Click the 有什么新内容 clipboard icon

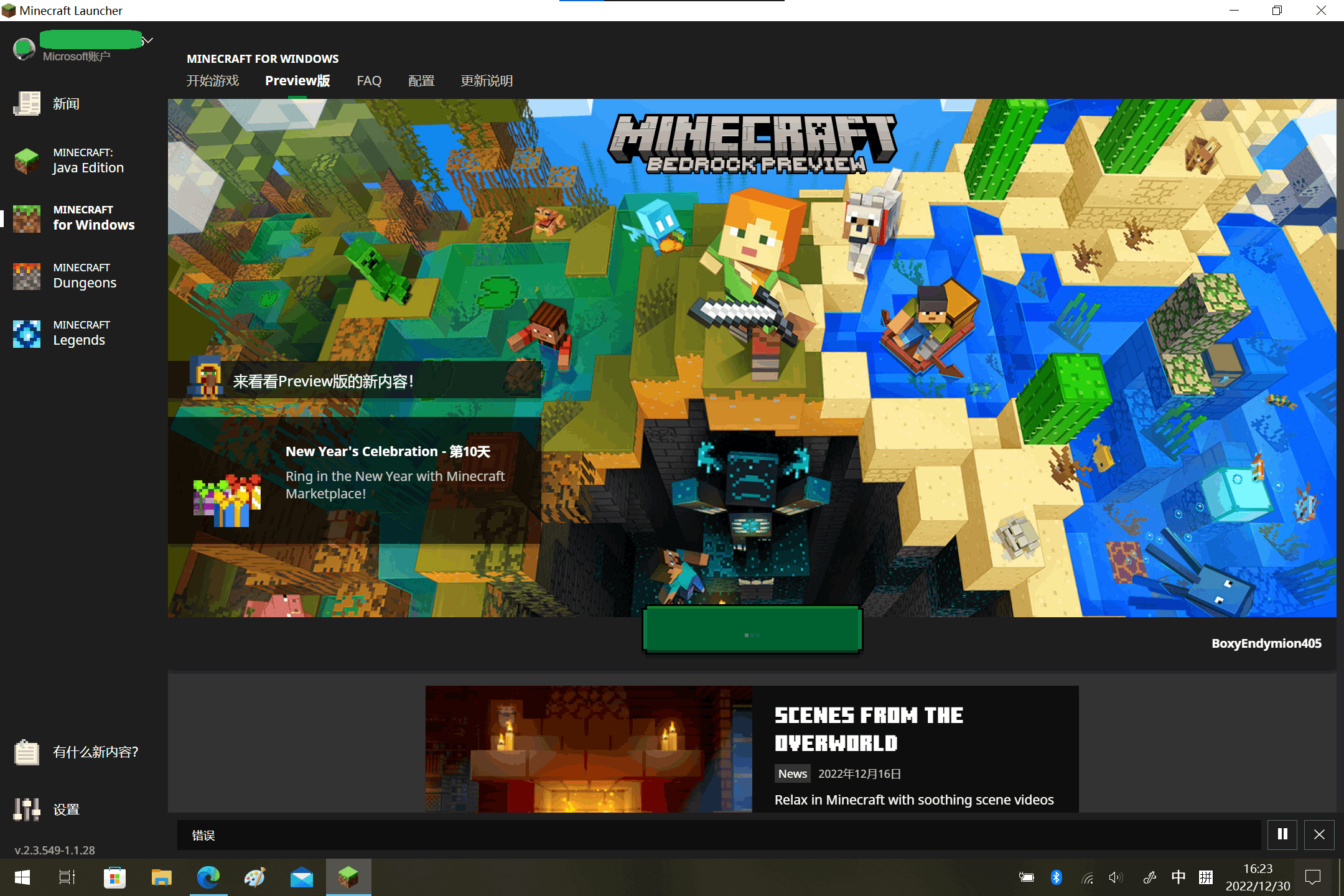[x=27, y=752]
